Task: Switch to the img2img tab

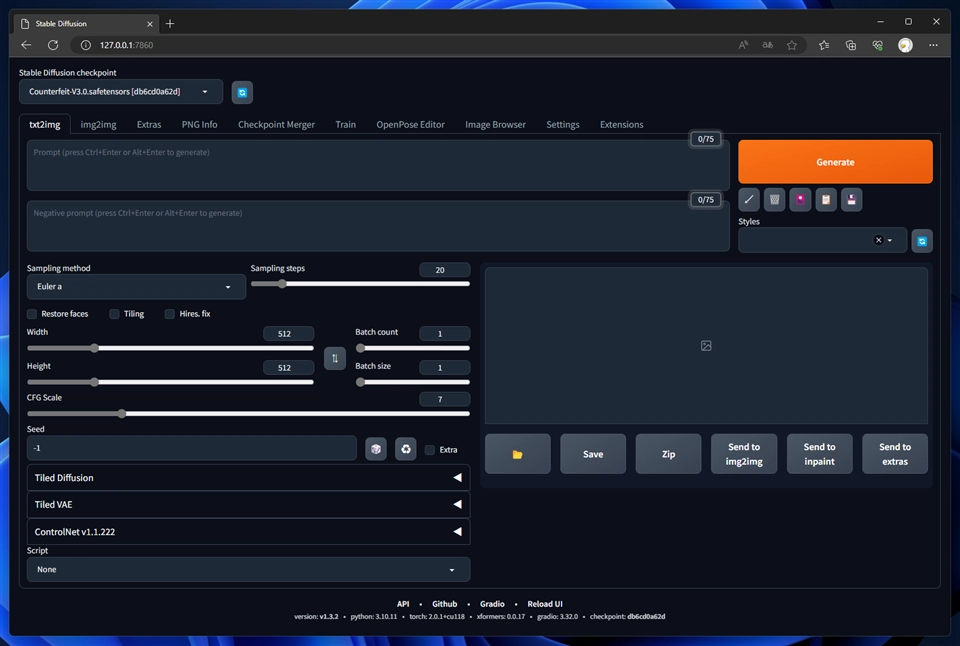Action: (x=99, y=124)
